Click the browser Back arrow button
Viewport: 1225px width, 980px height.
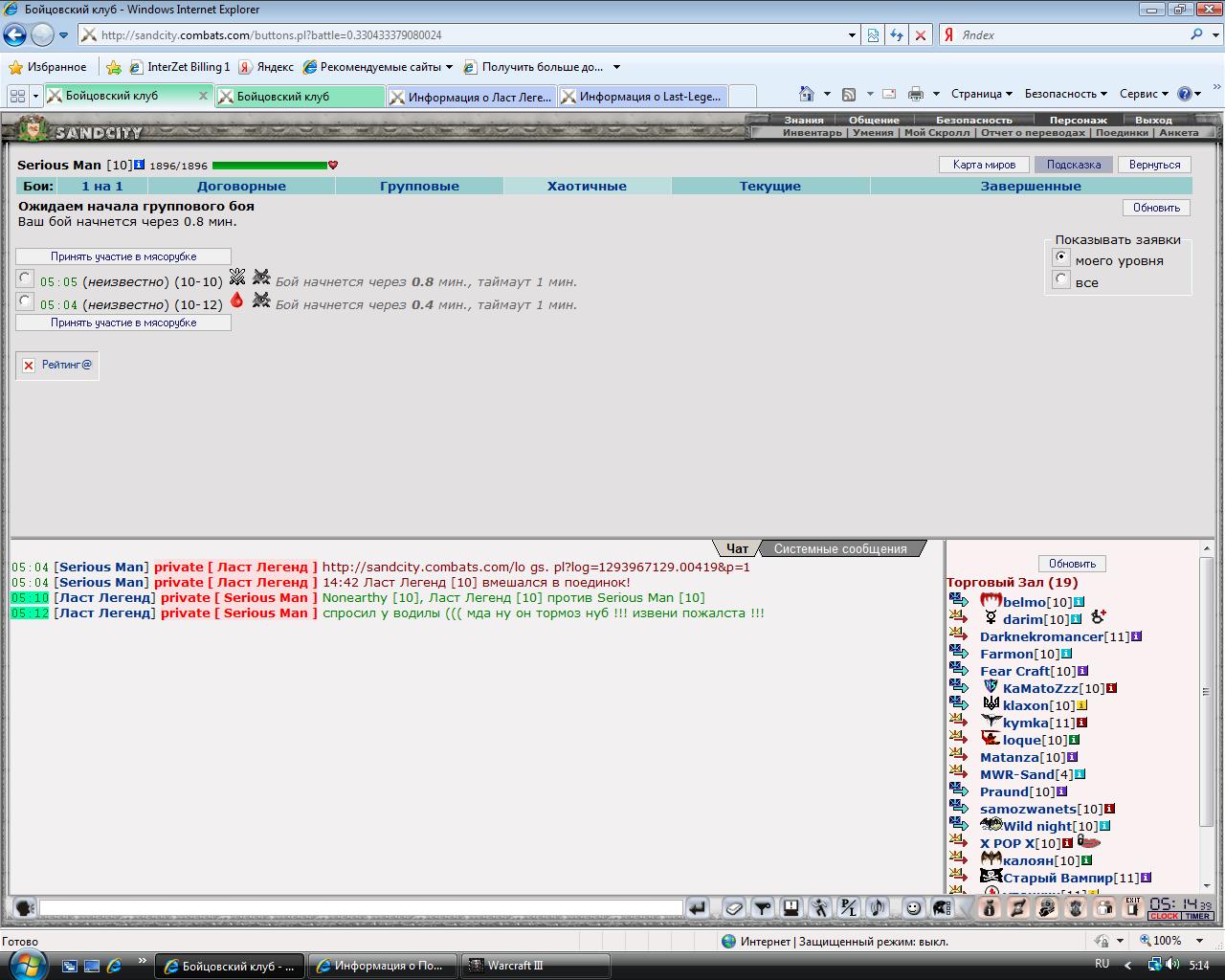point(14,35)
